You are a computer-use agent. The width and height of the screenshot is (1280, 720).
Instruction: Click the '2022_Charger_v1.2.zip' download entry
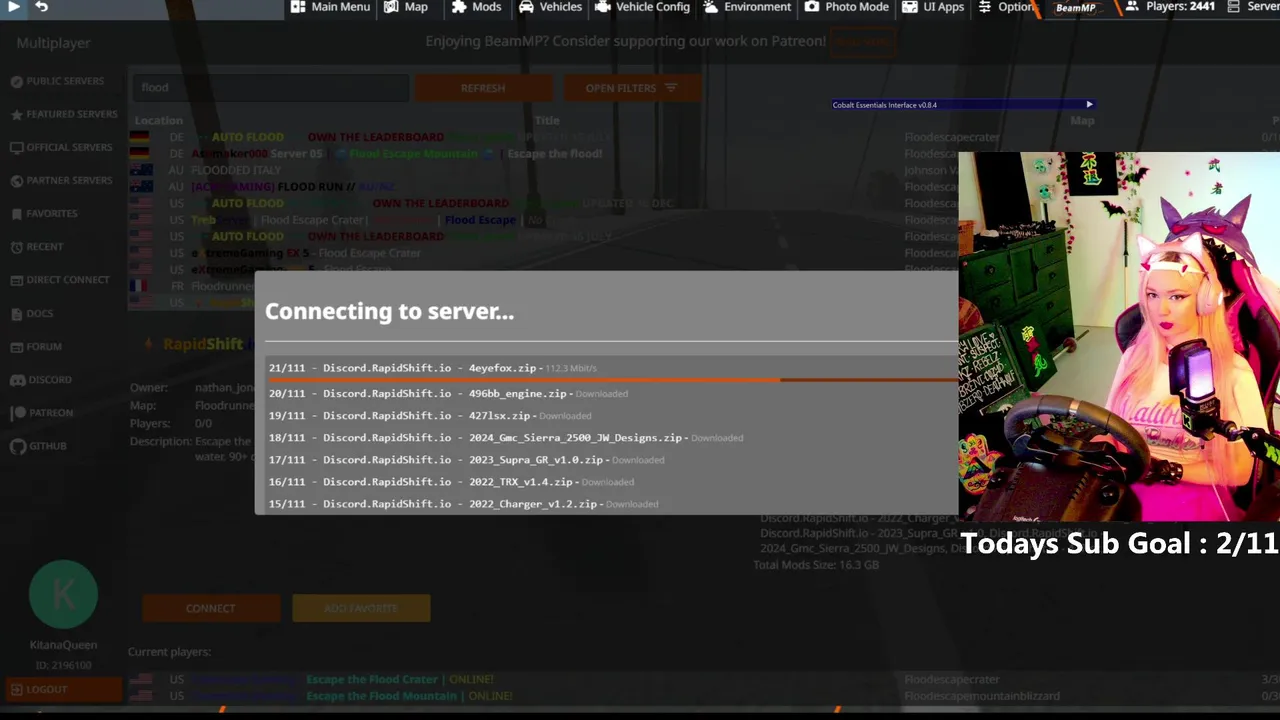[x=463, y=504]
